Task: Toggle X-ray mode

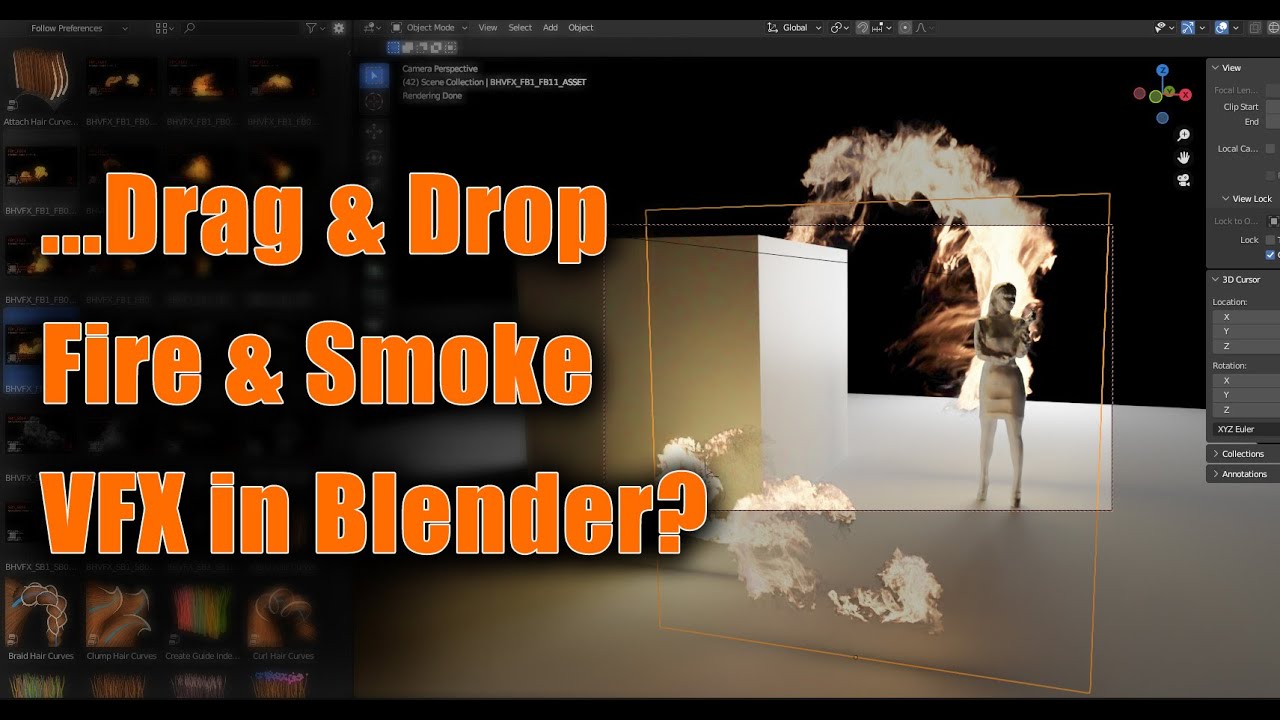Action: (1255, 28)
